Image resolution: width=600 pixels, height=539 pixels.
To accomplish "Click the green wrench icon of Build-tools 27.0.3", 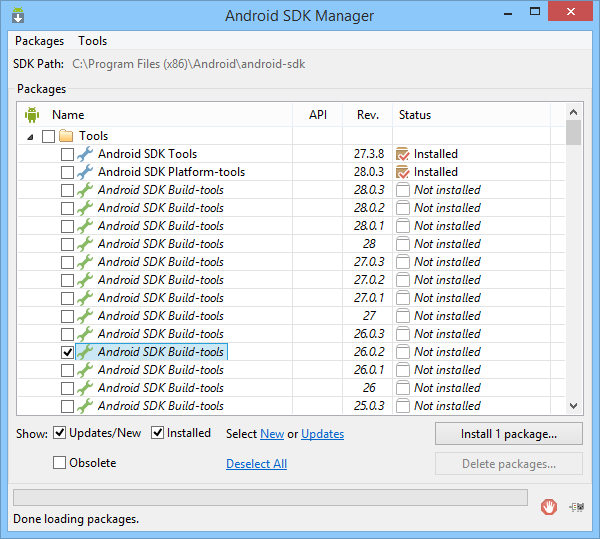I will click(x=85, y=262).
